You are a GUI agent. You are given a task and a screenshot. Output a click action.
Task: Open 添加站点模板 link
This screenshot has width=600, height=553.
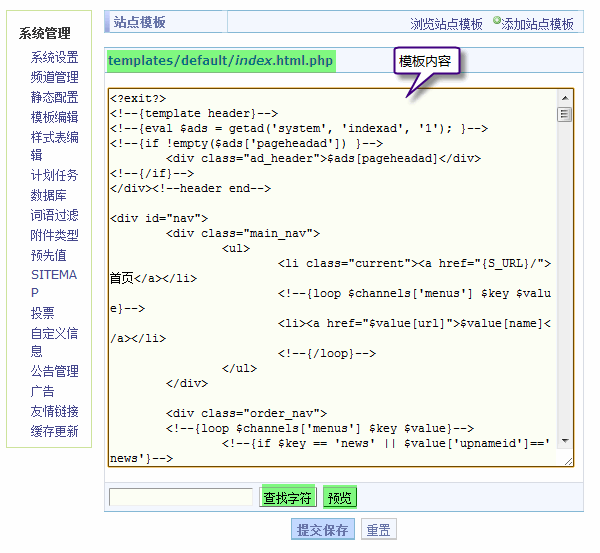(x=538, y=24)
